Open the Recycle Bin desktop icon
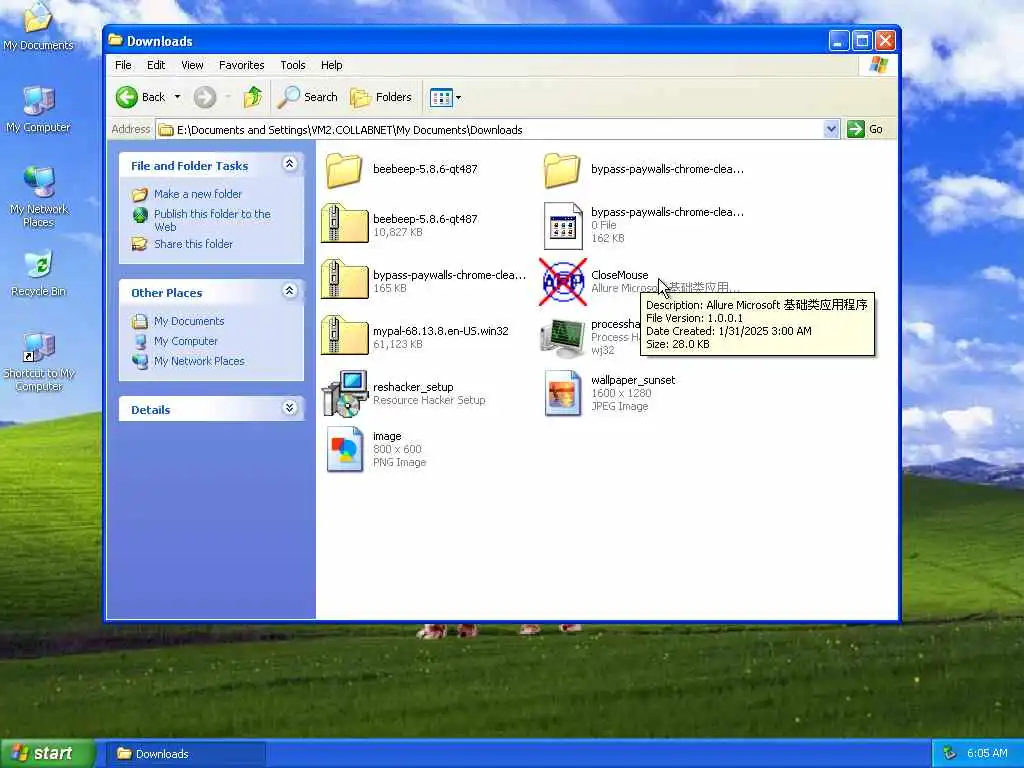The width and height of the screenshot is (1024, 768). tap(39, 273)
